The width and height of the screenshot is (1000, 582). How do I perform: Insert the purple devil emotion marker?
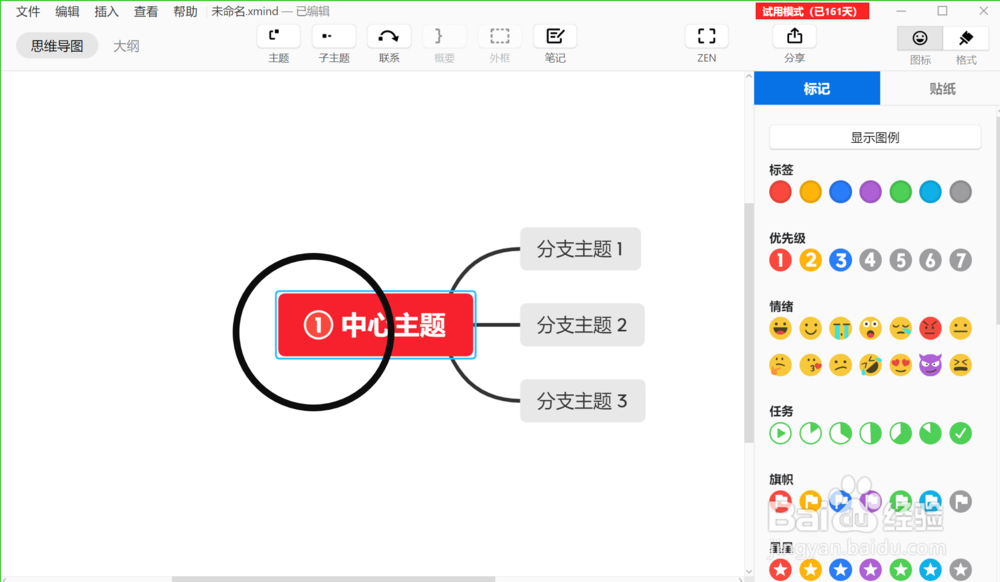point(930,365)
